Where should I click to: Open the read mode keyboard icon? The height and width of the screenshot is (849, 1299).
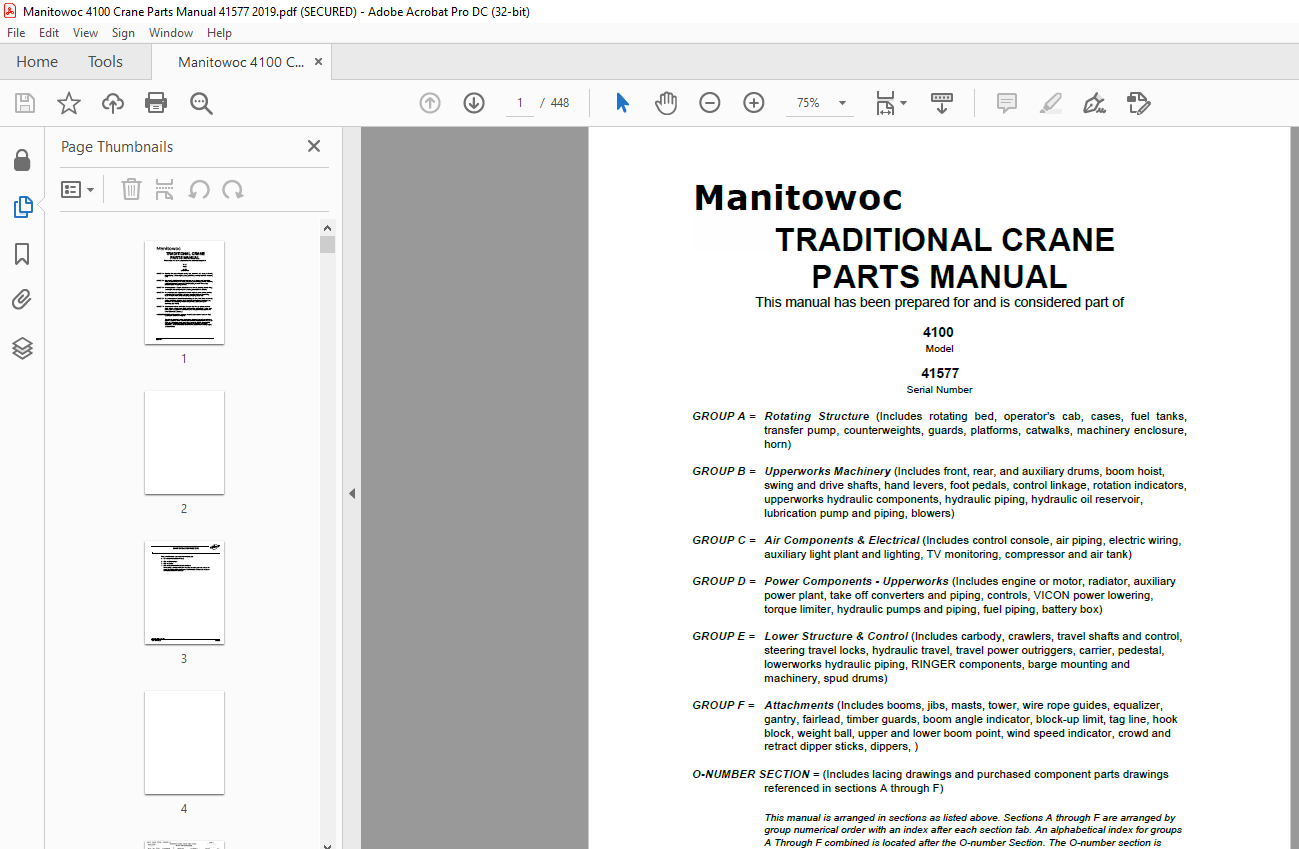coord(942,103)
